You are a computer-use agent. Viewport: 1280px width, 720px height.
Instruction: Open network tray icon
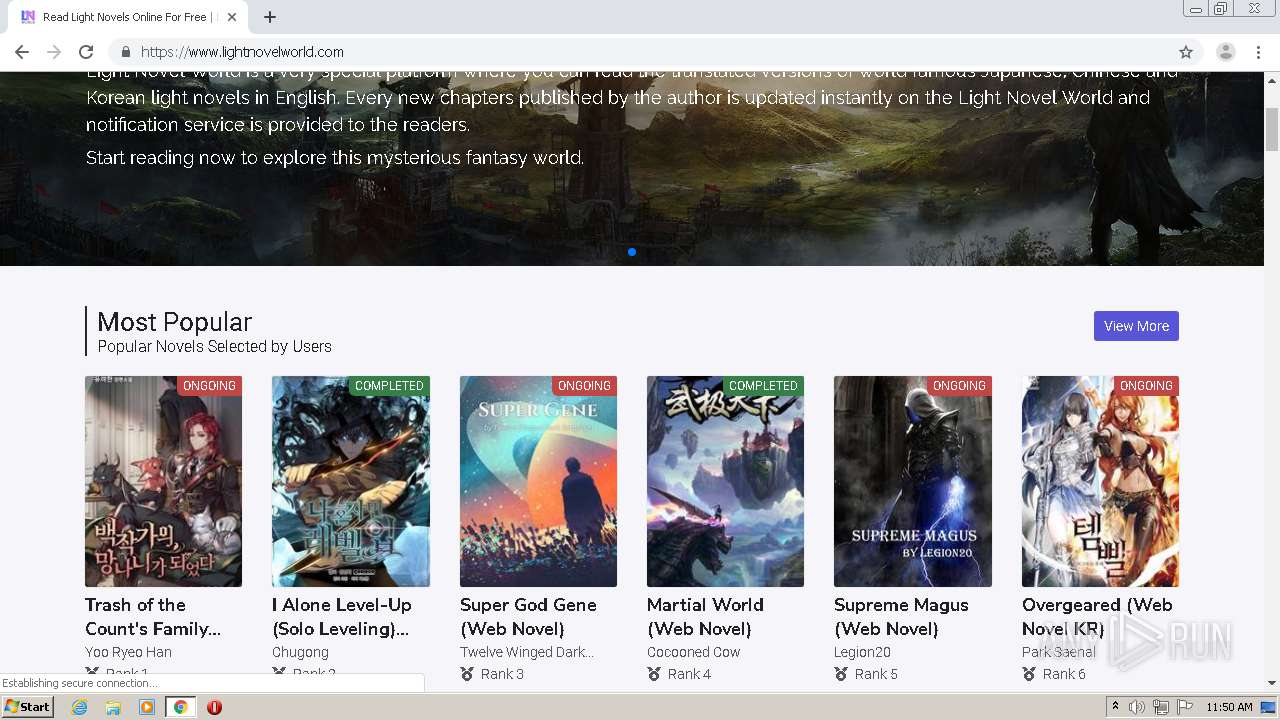(1161, 707)
